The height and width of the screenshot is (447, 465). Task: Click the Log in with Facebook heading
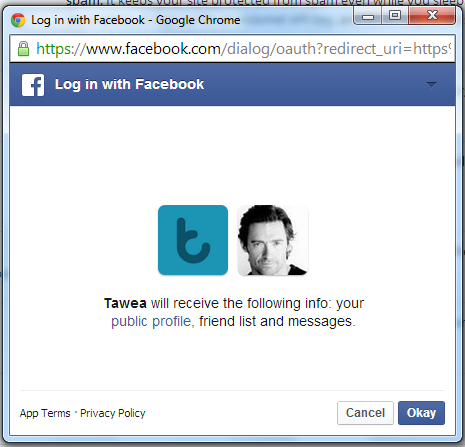129,84
